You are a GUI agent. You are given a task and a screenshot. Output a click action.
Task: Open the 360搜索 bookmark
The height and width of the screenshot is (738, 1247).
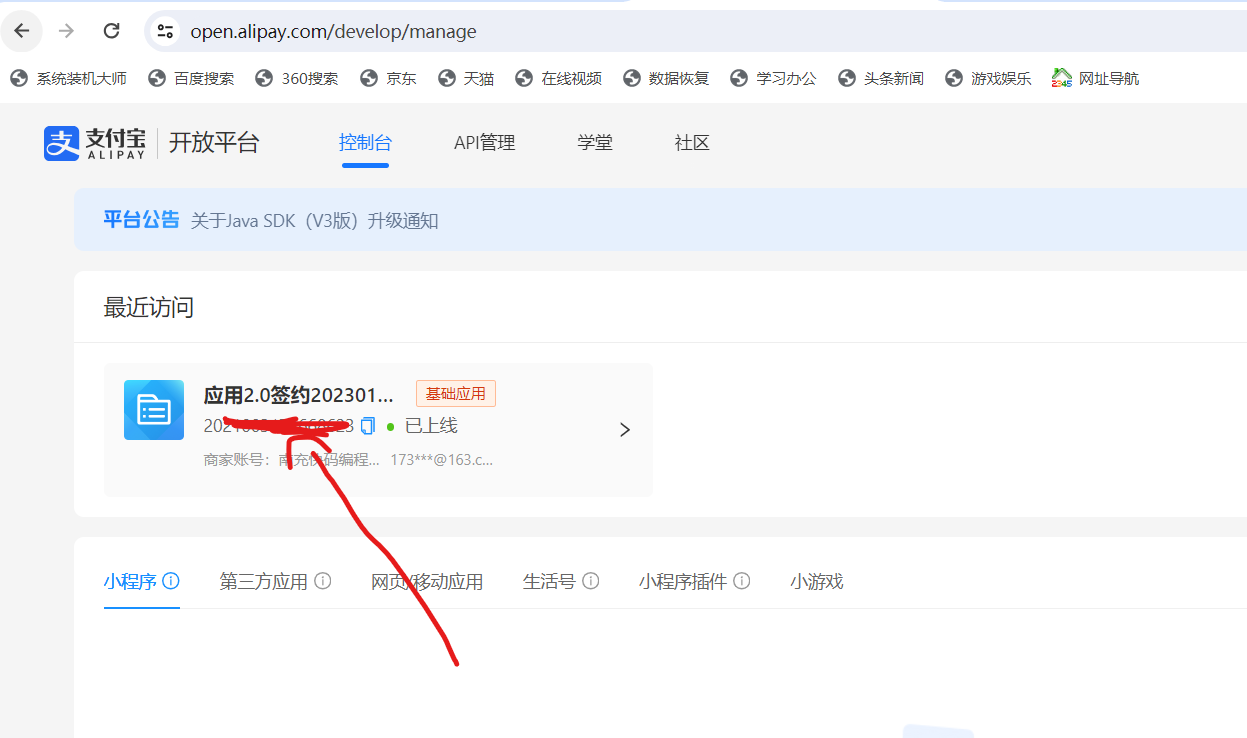tap(297, 78)
